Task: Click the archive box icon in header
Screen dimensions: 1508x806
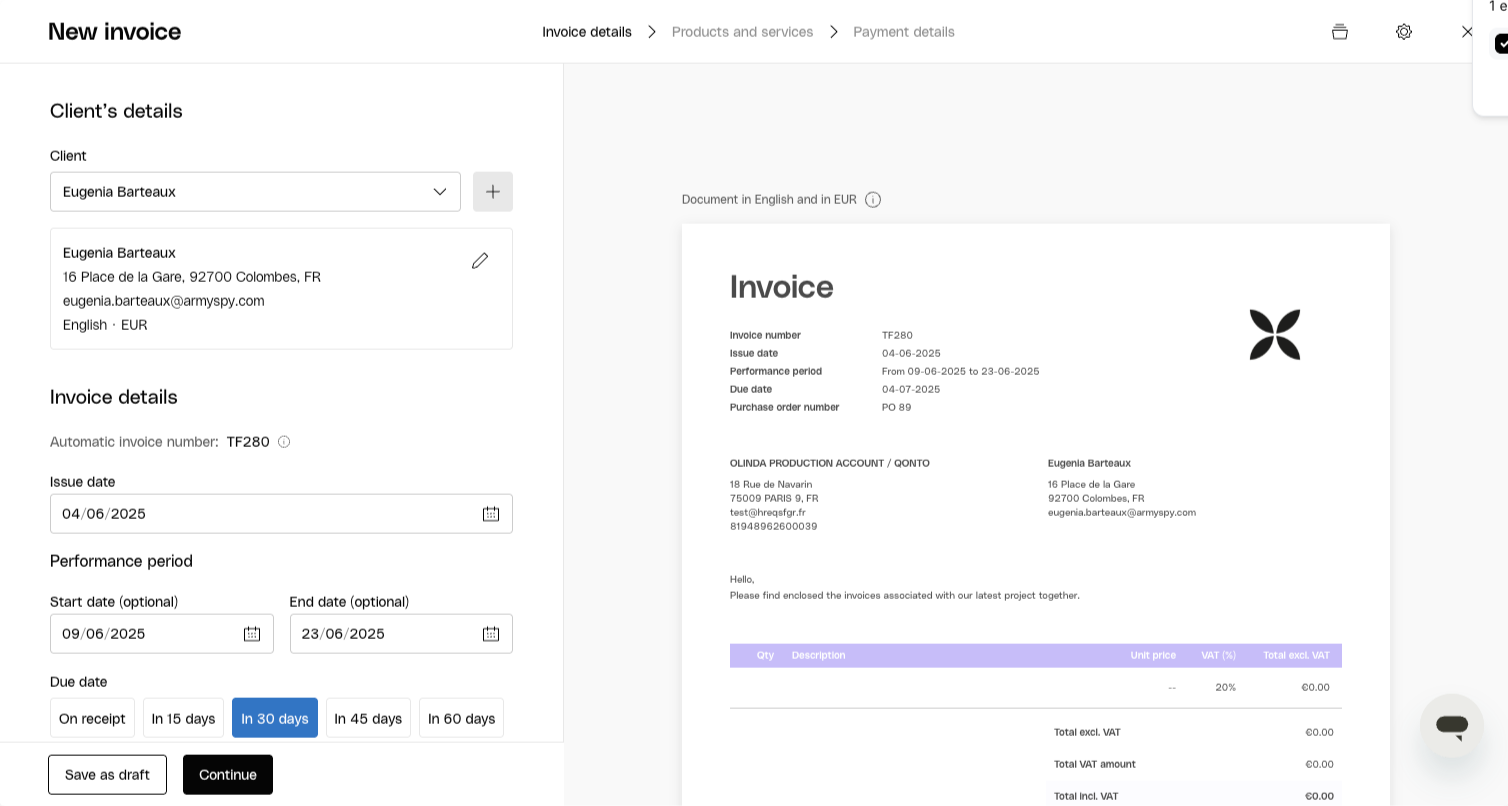Action: point(1340,32)
